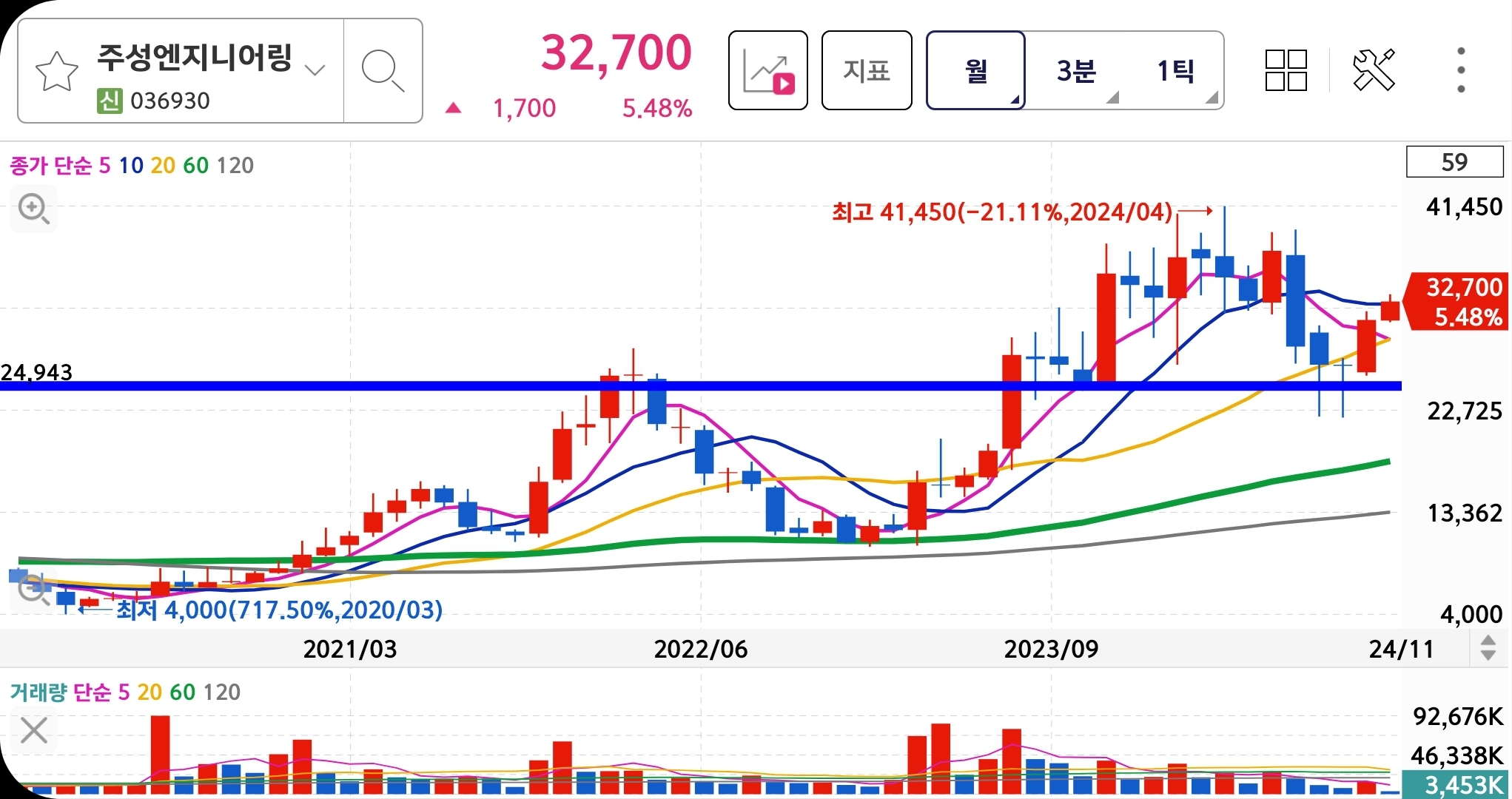This screenshot has height=799, width=1512.
Task: Click the 2021/03 date axis label
Action: coord(350,649)
